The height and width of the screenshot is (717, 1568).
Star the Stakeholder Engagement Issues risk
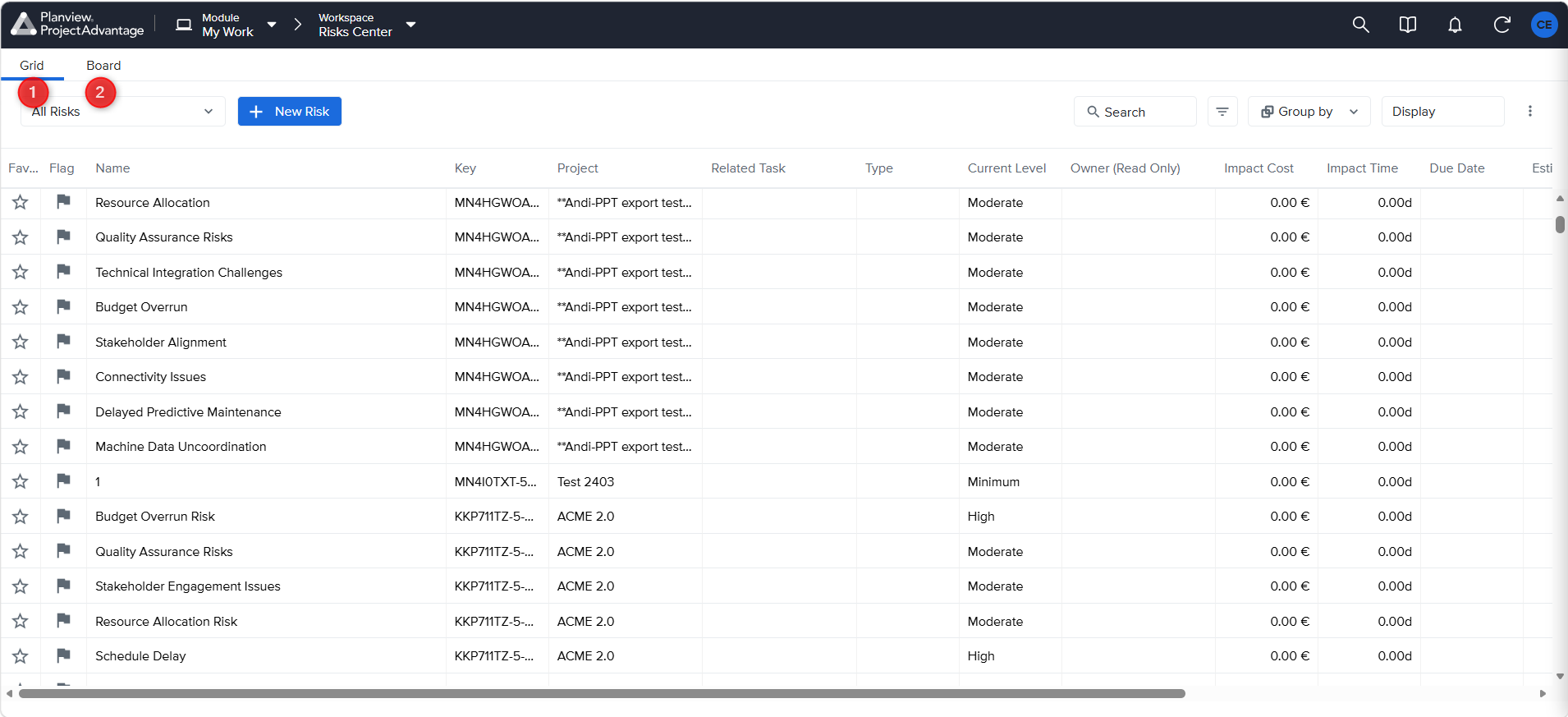pyautogui.click(x=21, y=586)
